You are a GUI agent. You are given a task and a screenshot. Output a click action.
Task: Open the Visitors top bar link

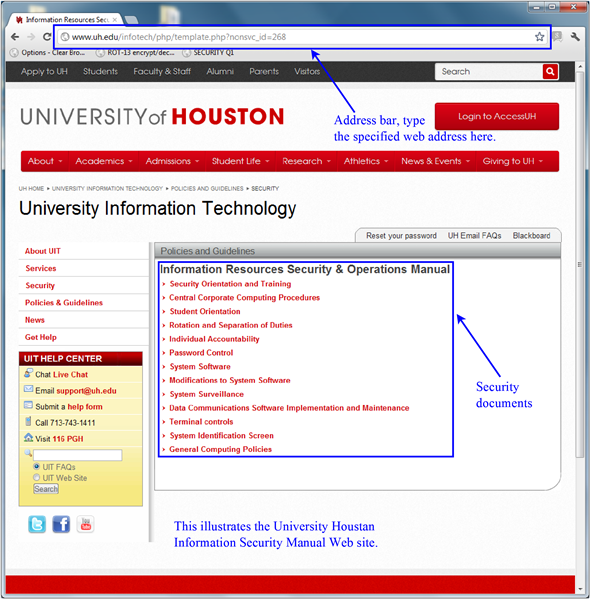307,71
